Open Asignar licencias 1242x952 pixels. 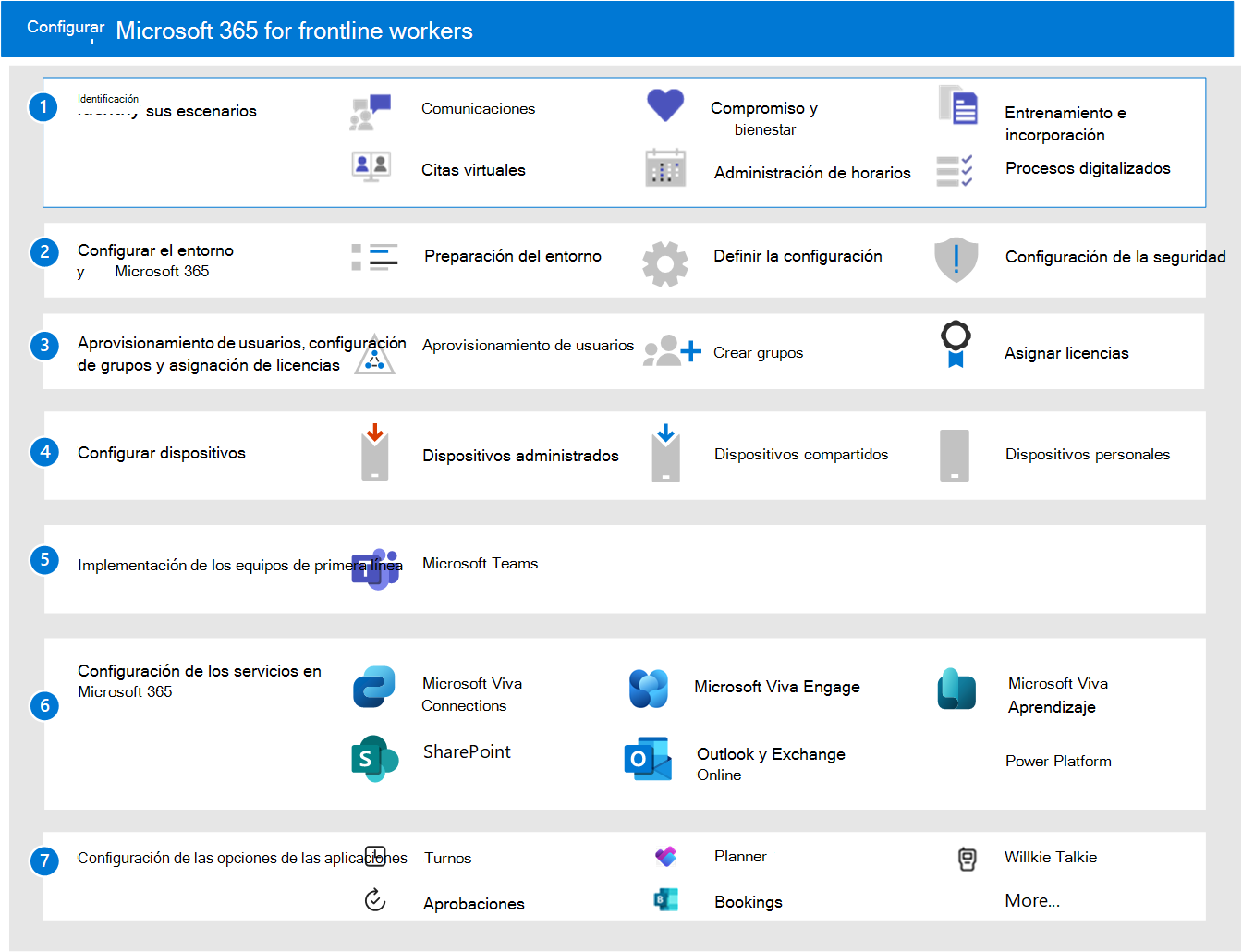click(x=1066, y=353)
